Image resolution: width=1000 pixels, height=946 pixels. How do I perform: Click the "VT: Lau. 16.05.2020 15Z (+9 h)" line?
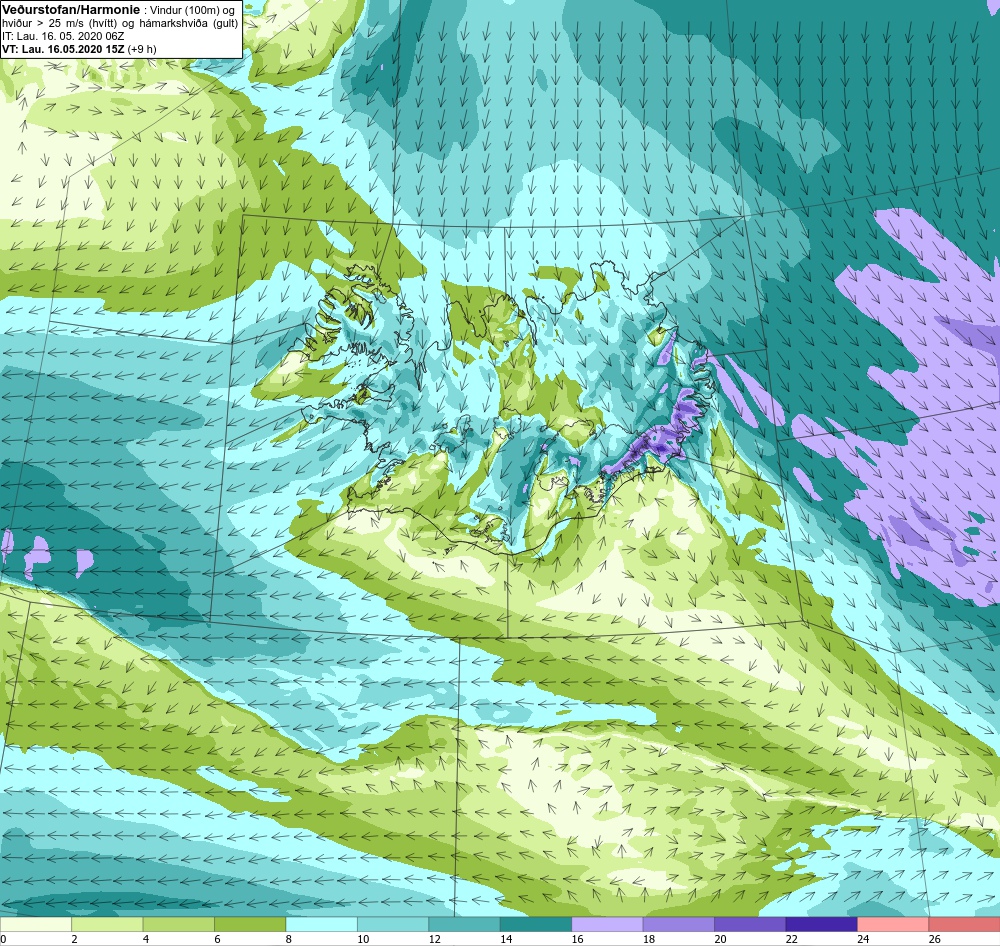79,48
